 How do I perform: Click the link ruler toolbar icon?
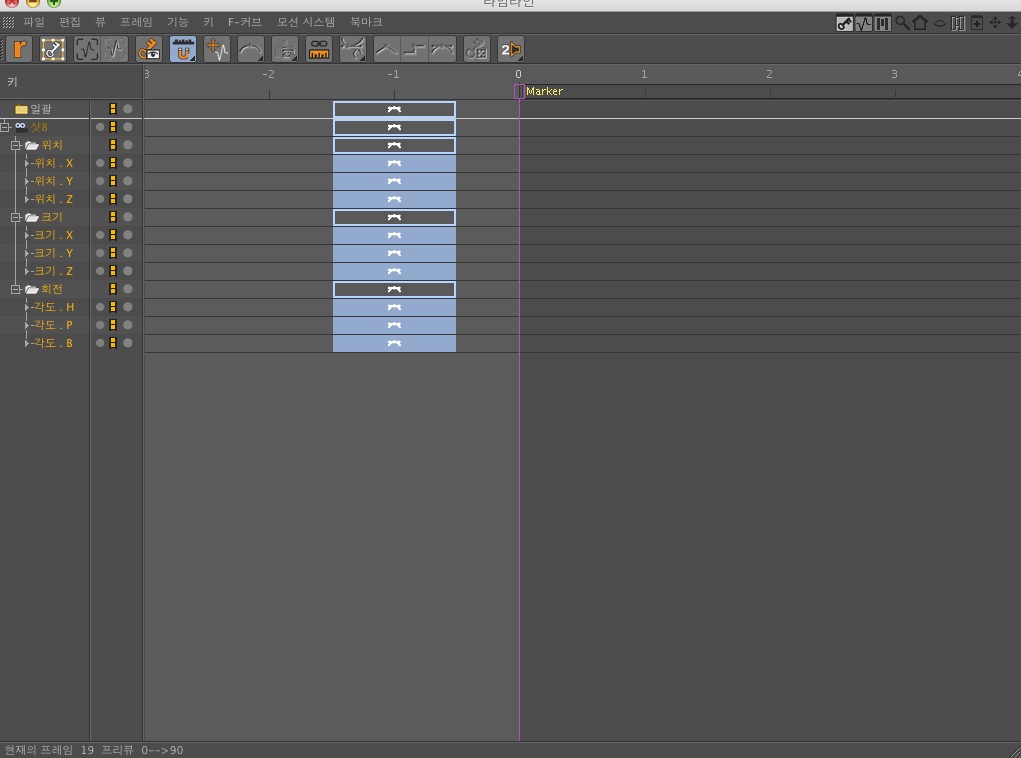[318, 49]
